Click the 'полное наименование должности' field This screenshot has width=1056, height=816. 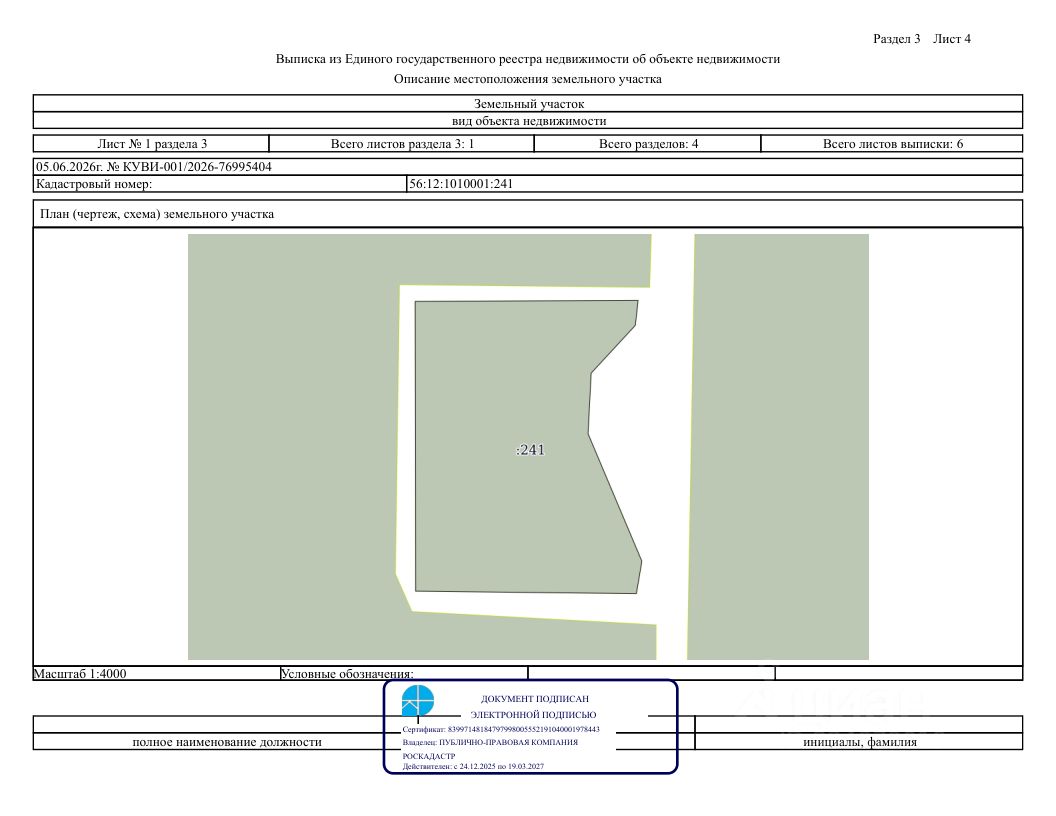click(x=227, y=742)
